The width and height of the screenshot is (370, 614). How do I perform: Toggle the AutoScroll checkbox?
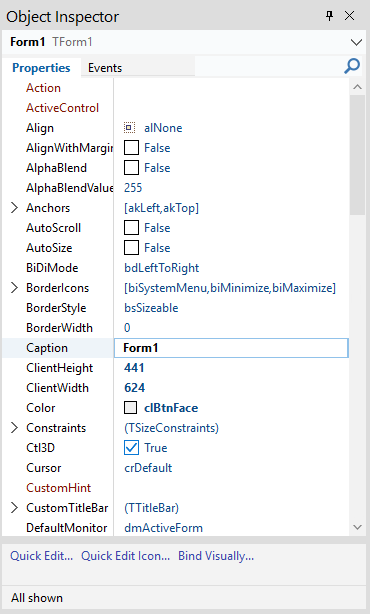click(131, 228)
